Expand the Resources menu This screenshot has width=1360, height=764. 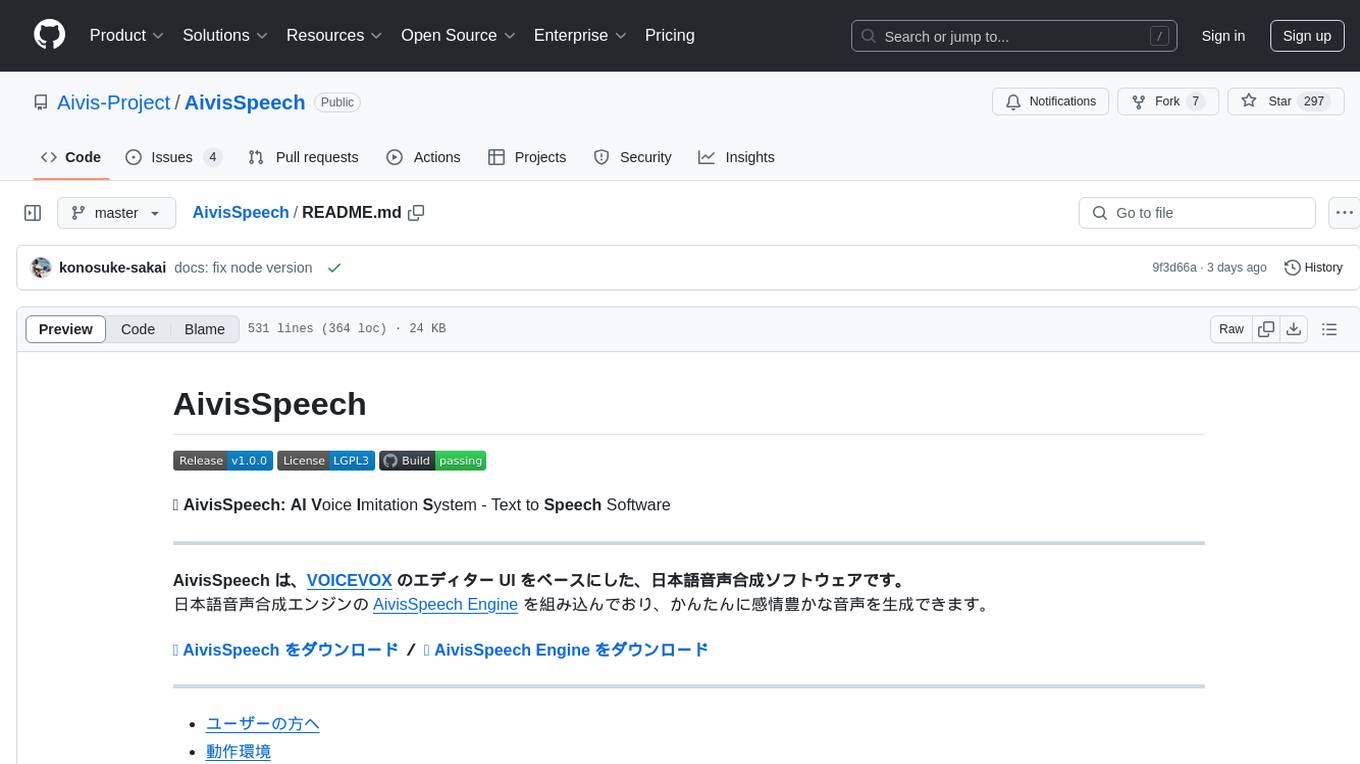(x=334, y=35)
